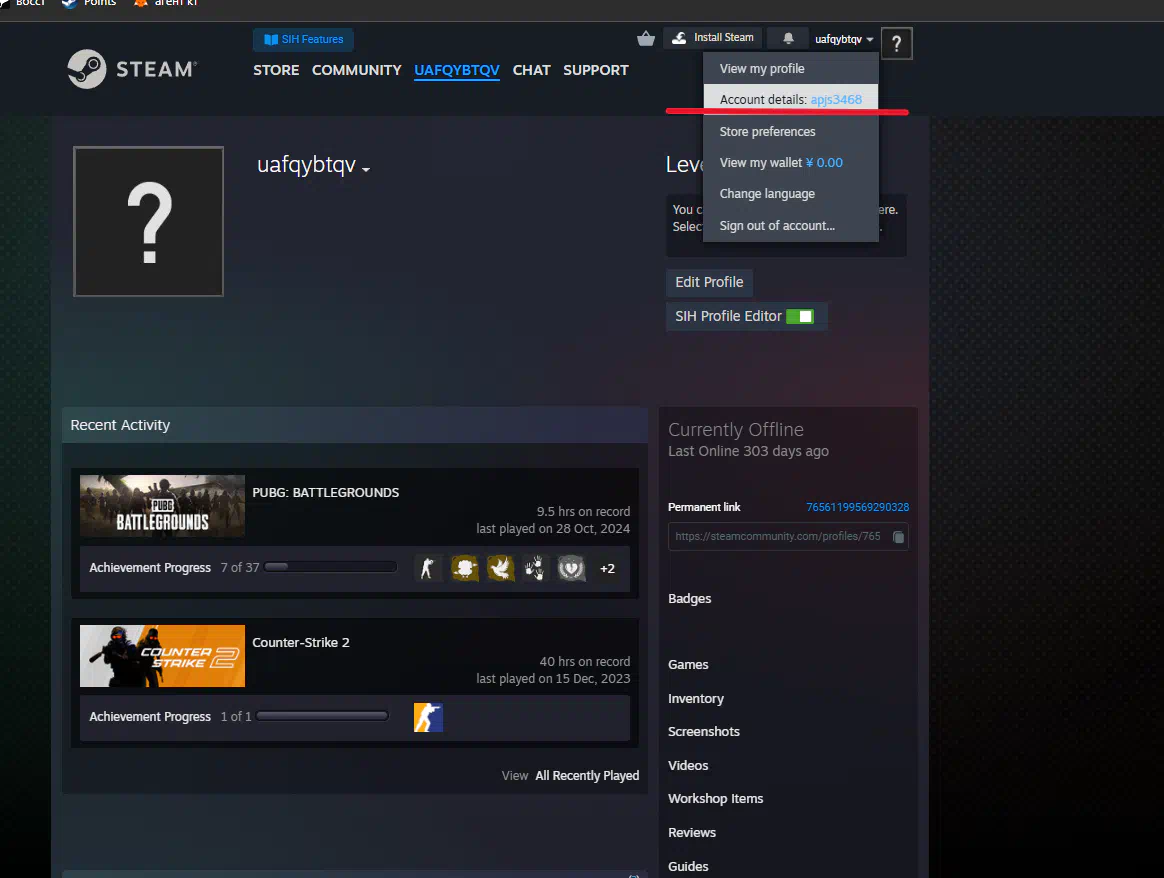Click the Edit Profile button
This screenshot has width=1164, height=878.
click(709, 282)
